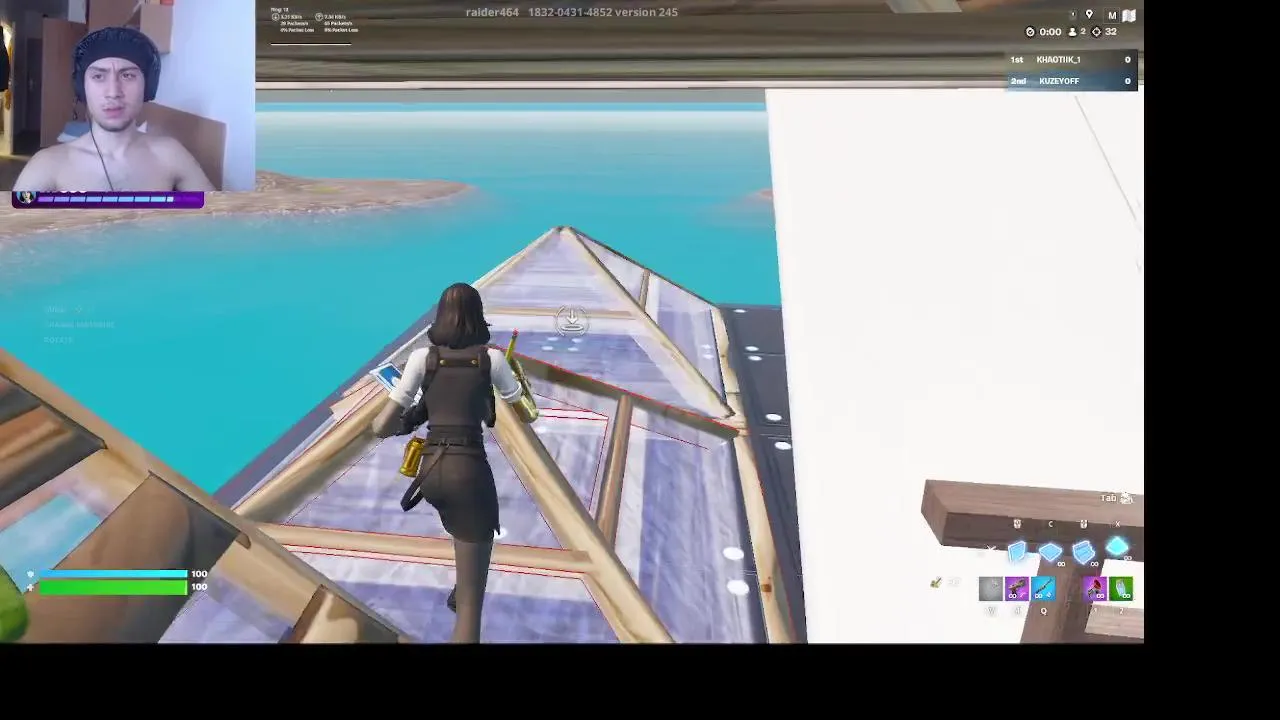
Task: Select the gray empty inventory slot
Action: (x=990, y=589)
